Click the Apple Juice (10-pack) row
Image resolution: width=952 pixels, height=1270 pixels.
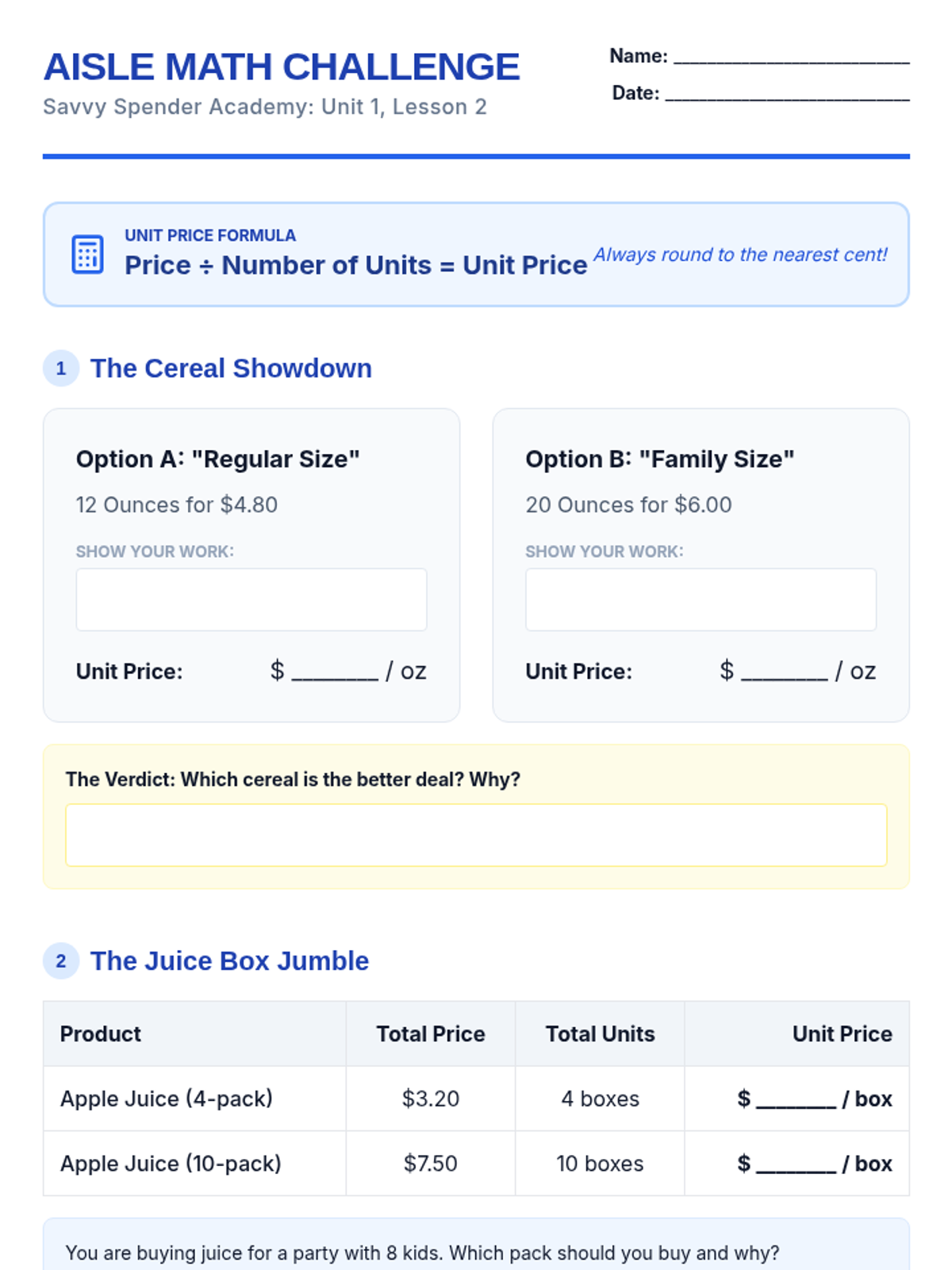tap(476, 1164)
